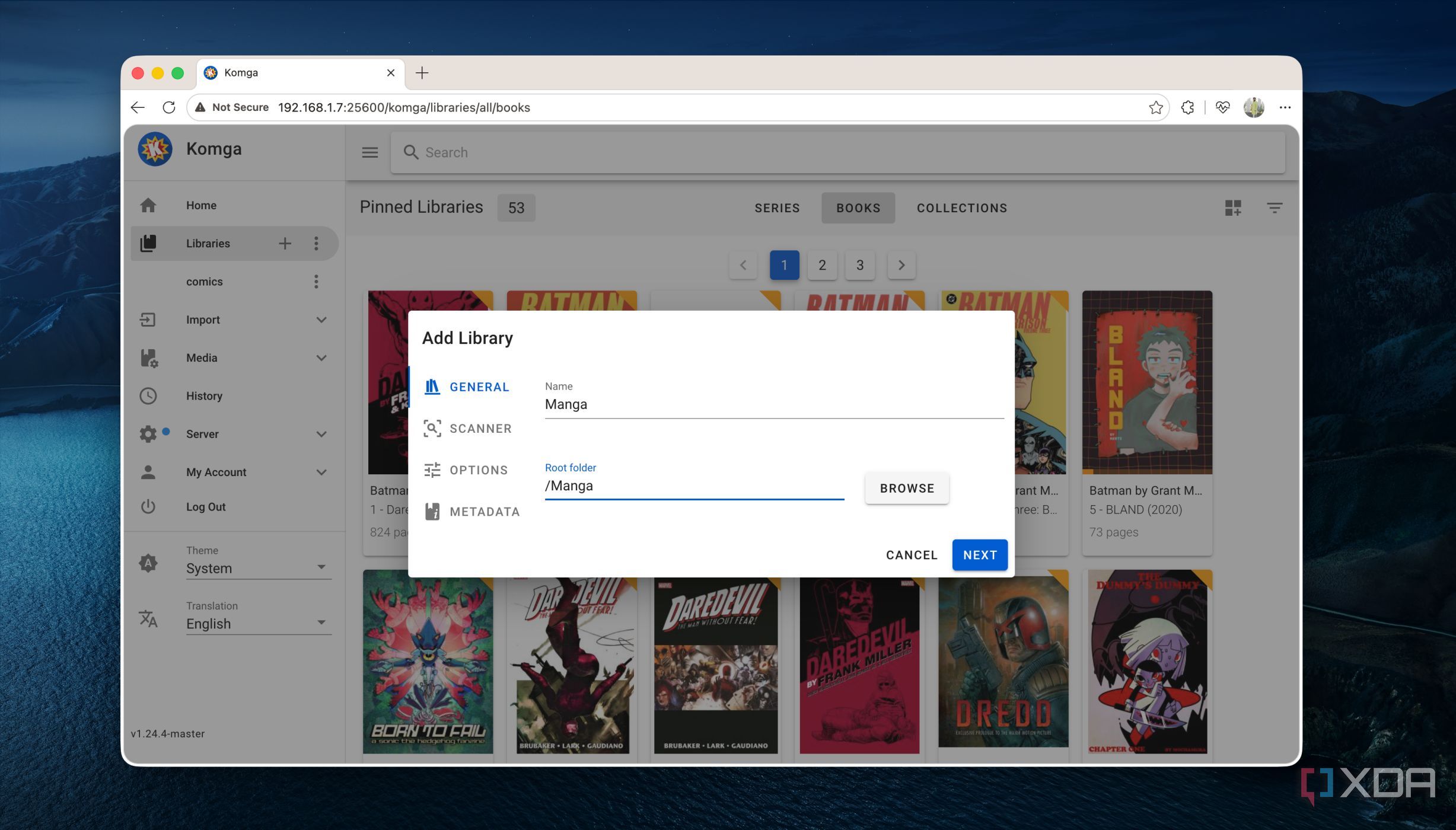This screenshot has width=1456, height=830.
Task: Cancel the Add Library dialog
Action: coord(912,555)
